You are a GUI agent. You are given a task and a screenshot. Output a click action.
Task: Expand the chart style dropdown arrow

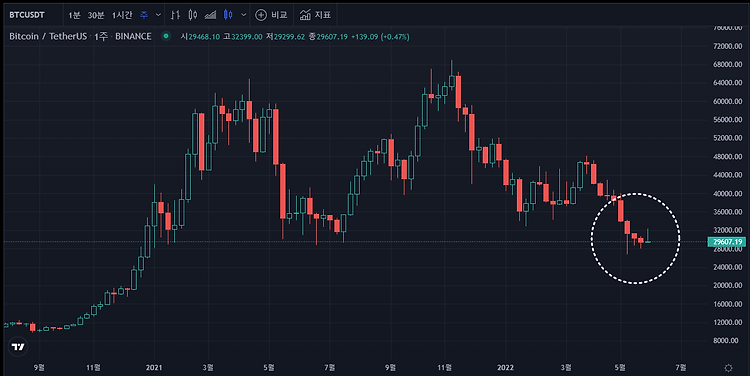pyautogui.click(x=243, y=15)
